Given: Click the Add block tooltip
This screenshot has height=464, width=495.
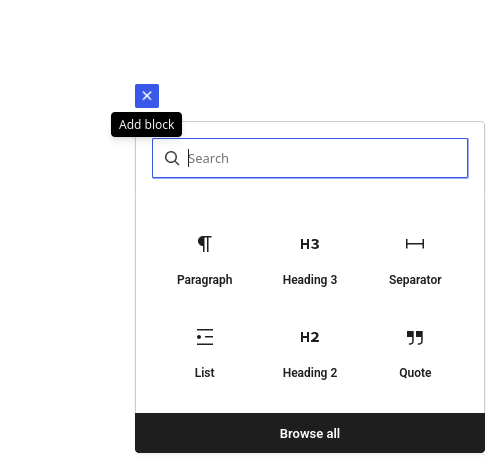Looking at the screenshot, I should coord(146,124).
